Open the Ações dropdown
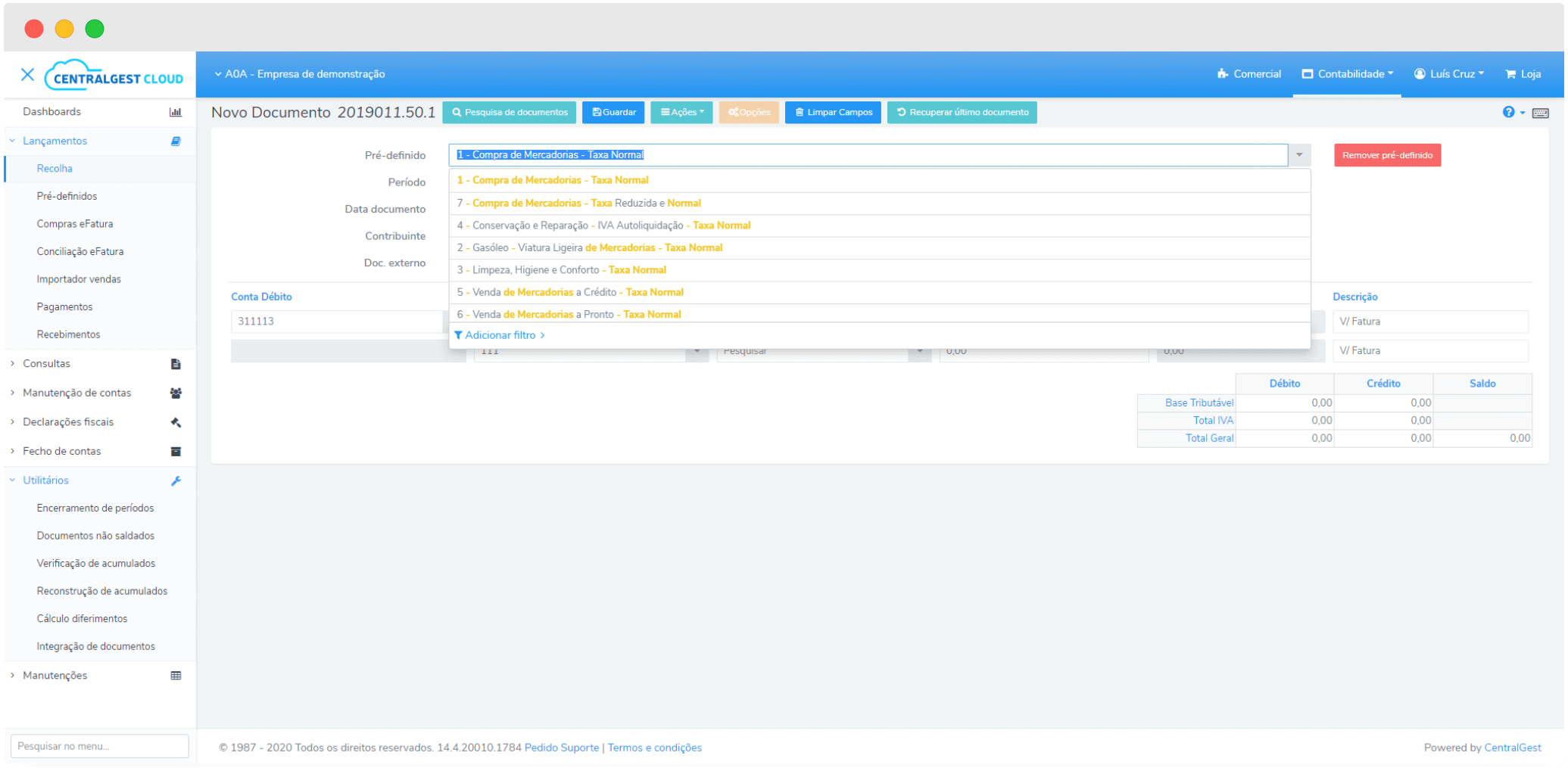This screenshot has width=1568, height=768. point(681,112)
